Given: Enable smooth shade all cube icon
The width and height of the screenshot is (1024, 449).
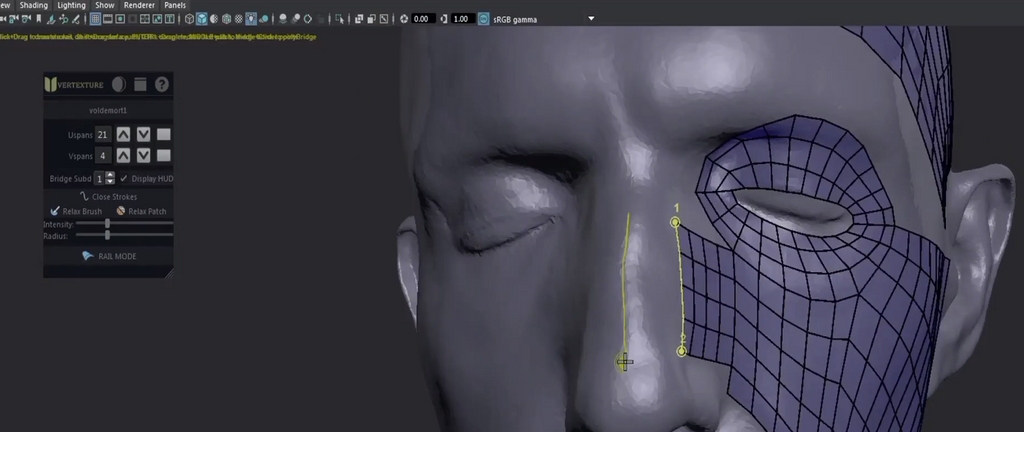Looking at the screenshot, I should (x=202, y=19).
